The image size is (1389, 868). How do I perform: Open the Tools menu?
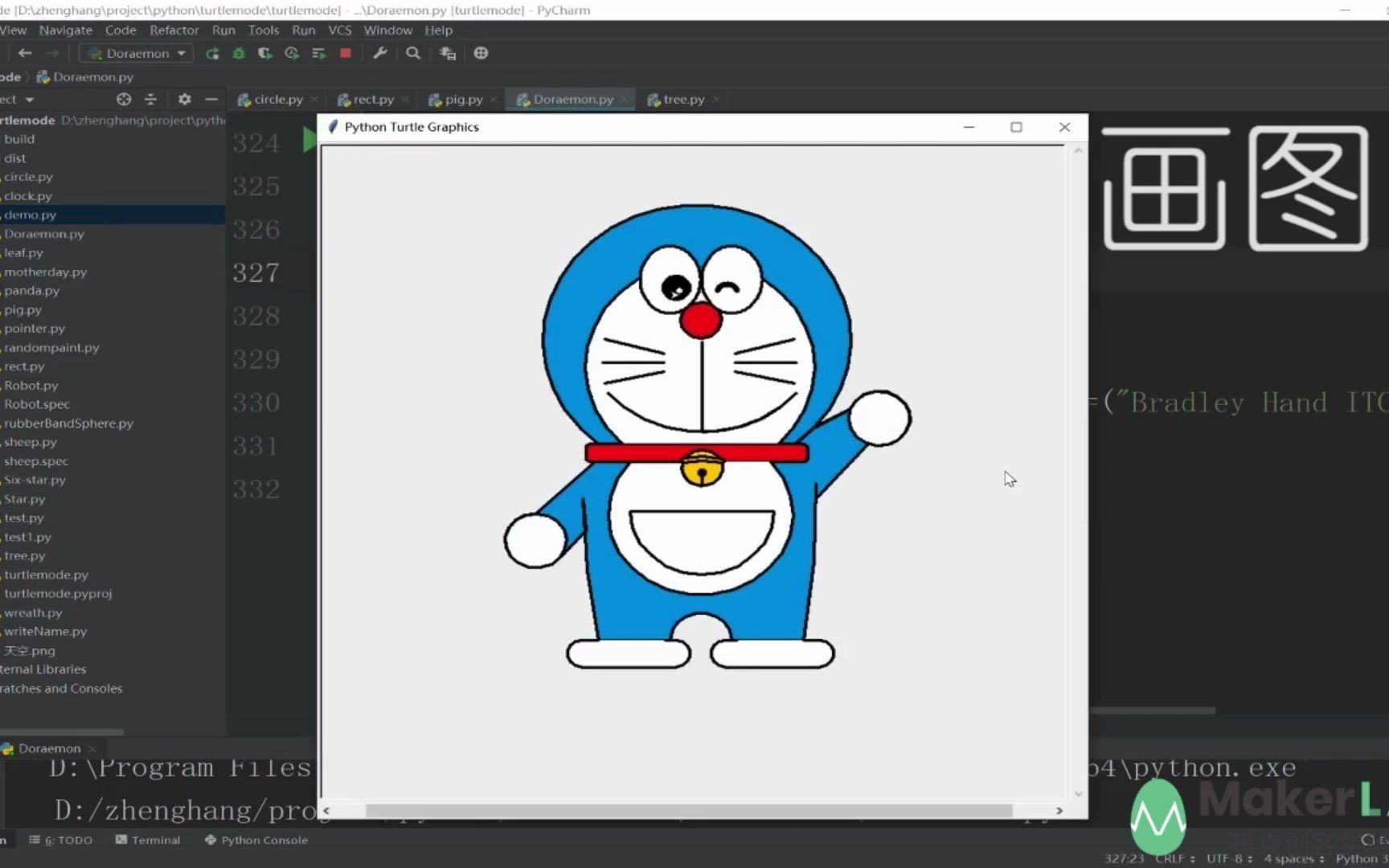[263, 30]
